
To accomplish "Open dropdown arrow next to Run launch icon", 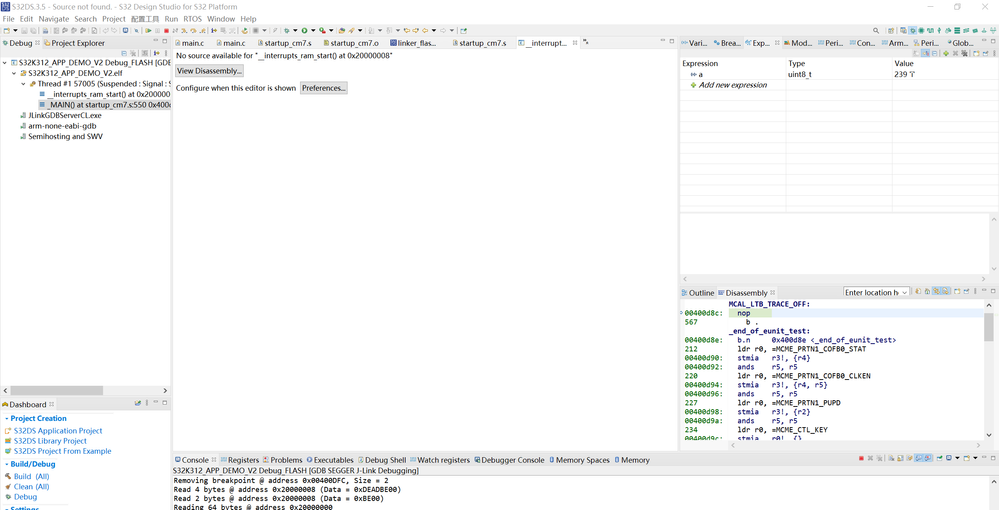I will pos(313,31).
